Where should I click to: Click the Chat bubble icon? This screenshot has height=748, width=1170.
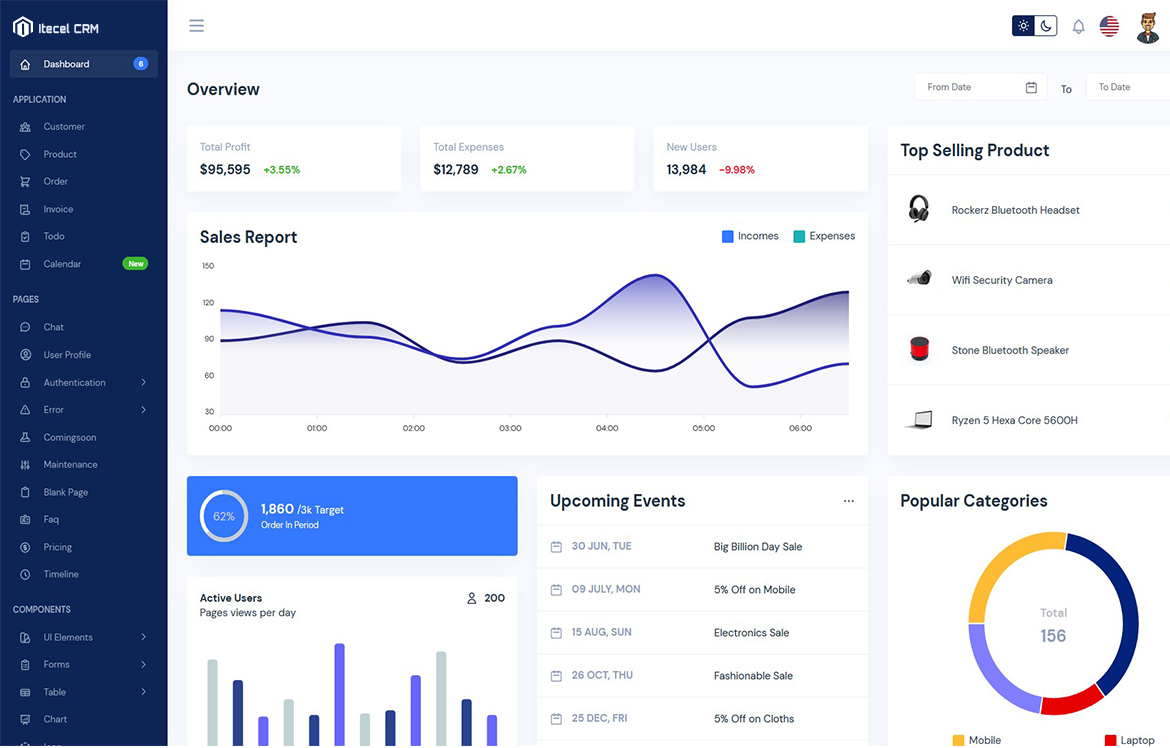25,327
